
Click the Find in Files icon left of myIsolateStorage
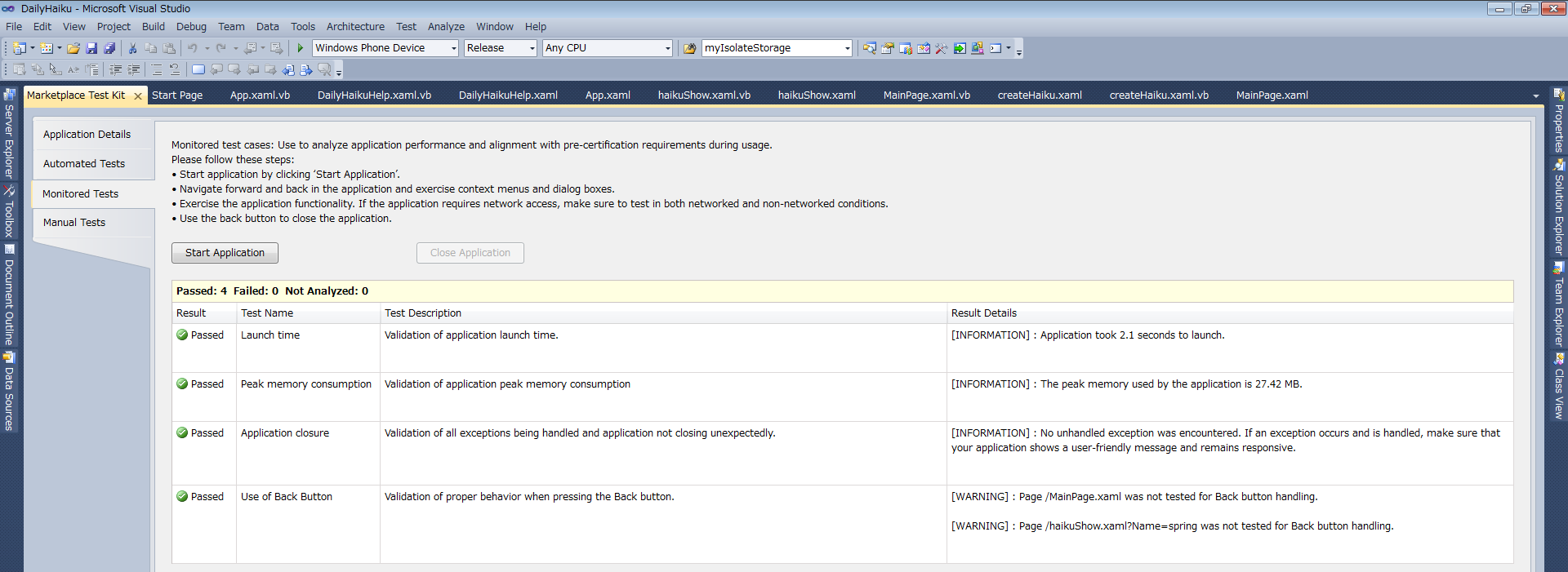[689, 48]
